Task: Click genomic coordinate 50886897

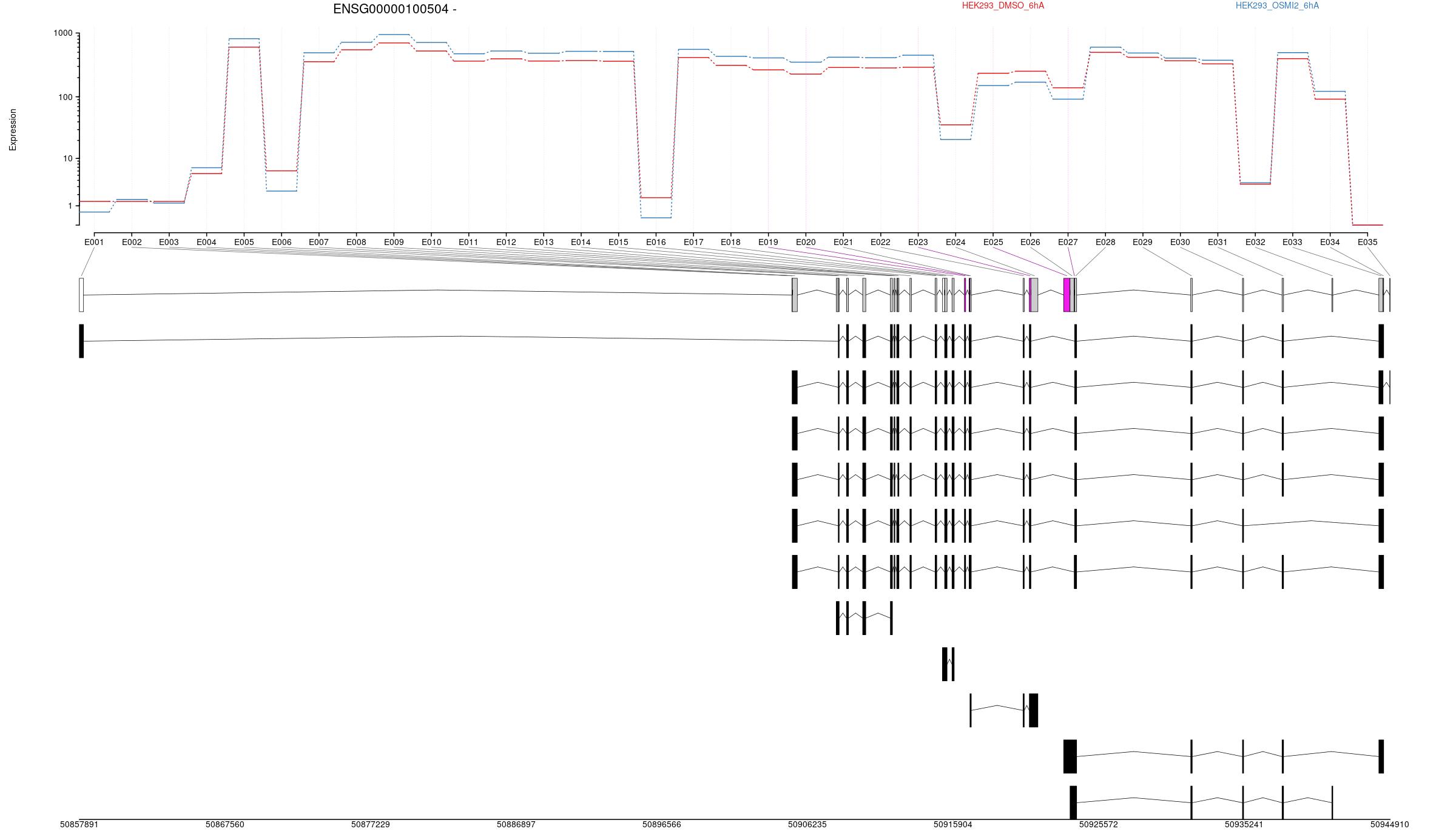Action: click(516, 825)
